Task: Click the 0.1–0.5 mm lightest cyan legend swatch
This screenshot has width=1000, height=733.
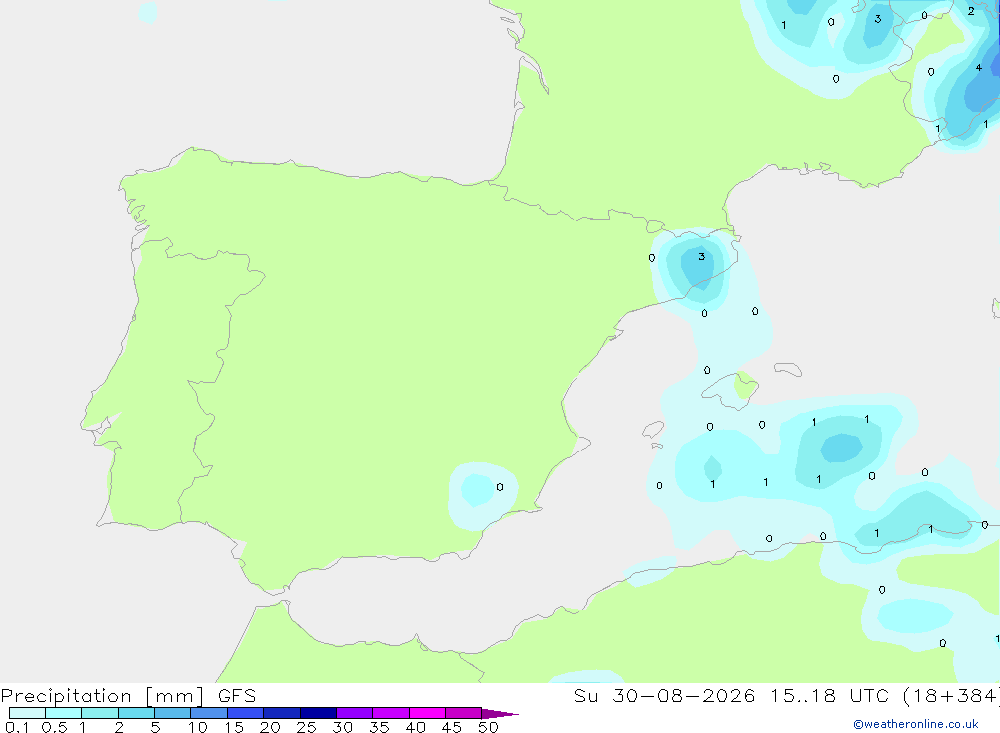Action: (x=27, y=713)
